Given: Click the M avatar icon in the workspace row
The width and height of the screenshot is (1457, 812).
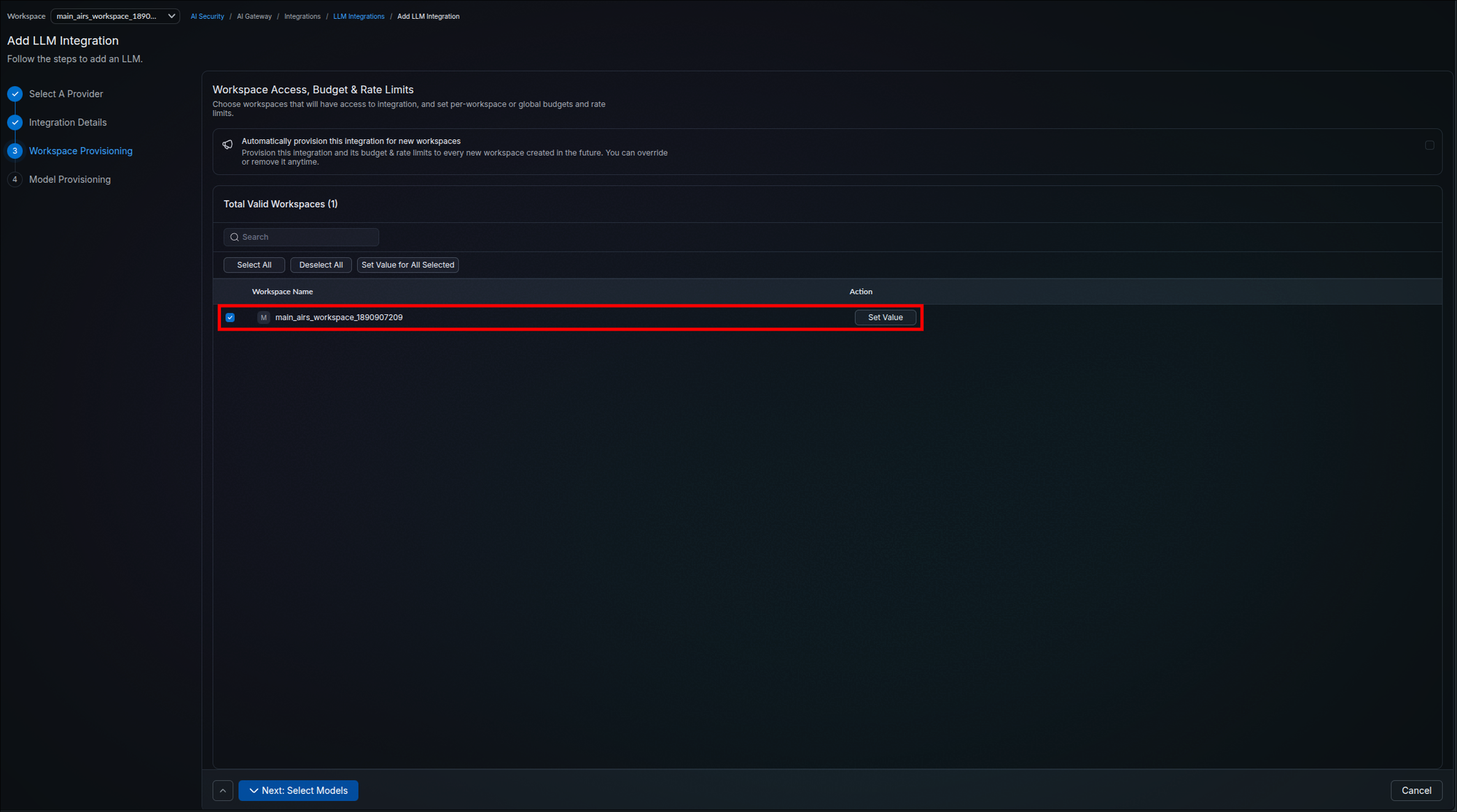Looking at the screenshot, I should pyautogui.click(x=263, y=317).
